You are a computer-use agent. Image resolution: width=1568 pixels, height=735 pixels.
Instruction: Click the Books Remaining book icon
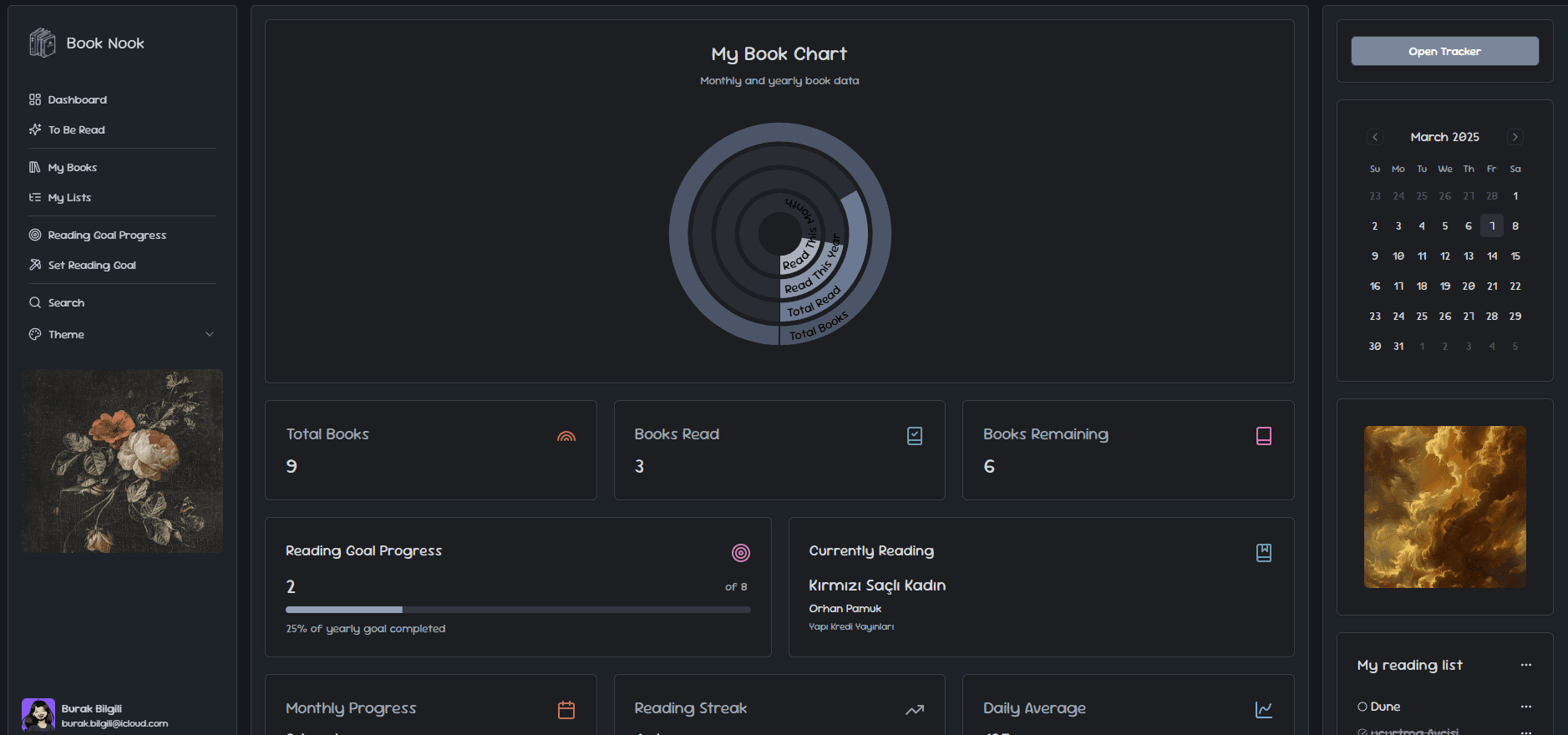click(1263, 435)
